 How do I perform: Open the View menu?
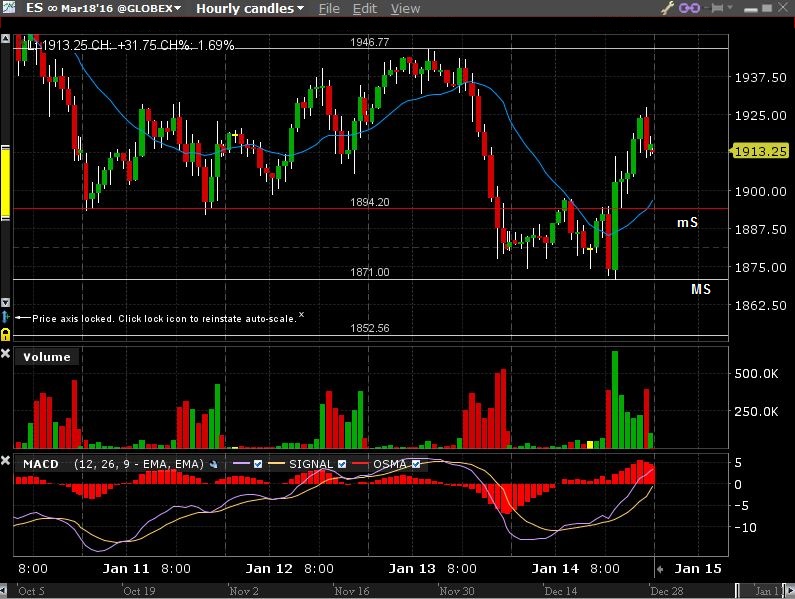pyautogui.click(x=405, y=9)
